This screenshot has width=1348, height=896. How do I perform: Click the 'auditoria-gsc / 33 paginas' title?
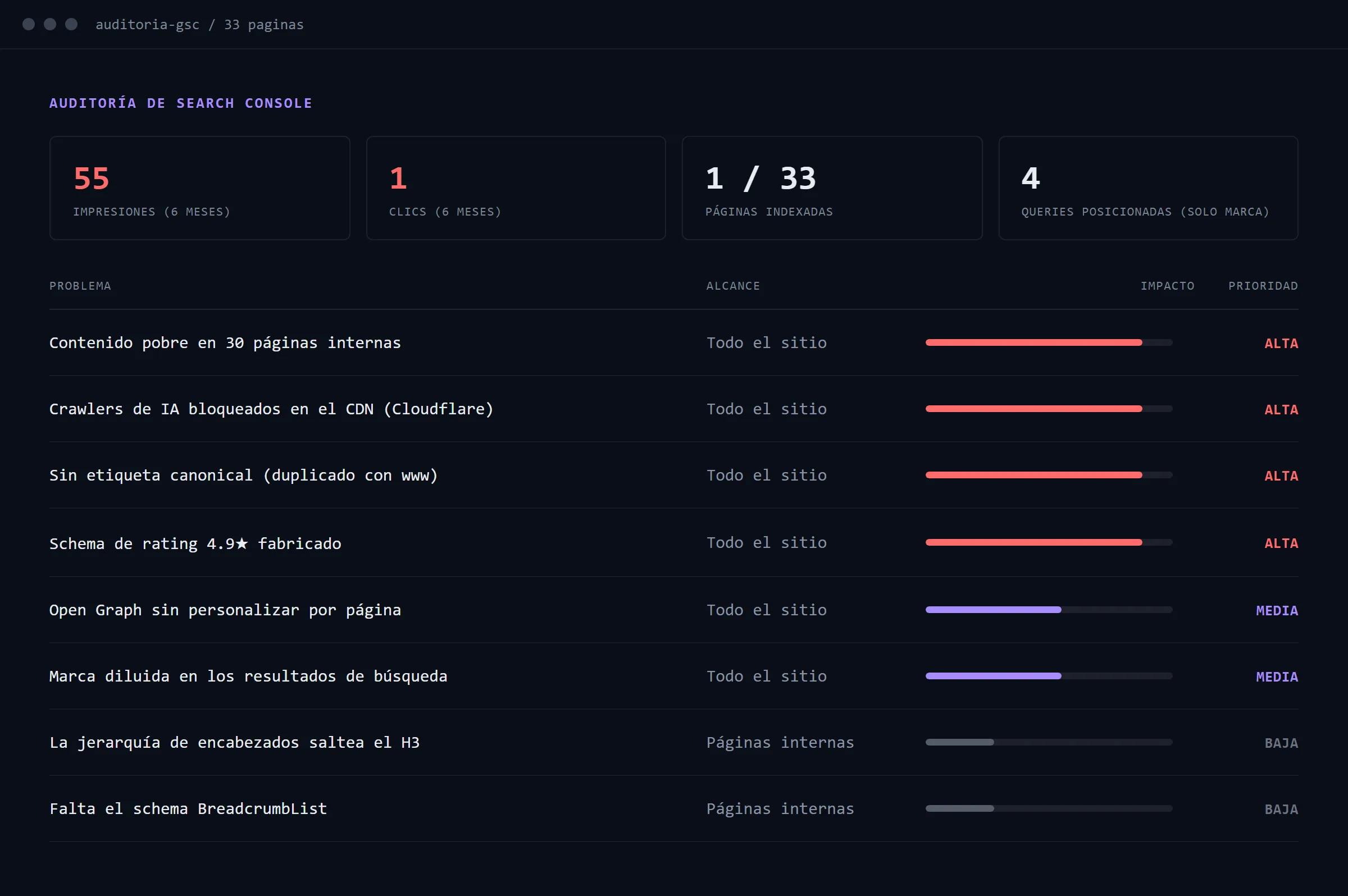[x=199, y=25]
